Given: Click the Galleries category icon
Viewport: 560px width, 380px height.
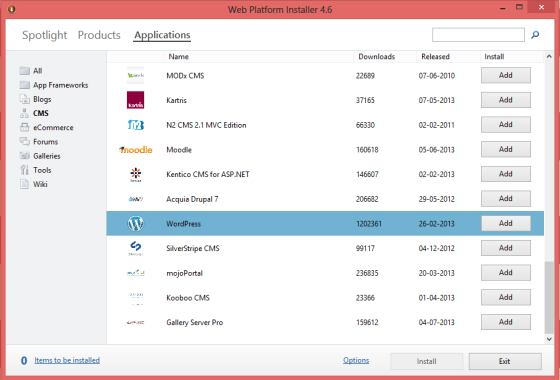Looking at the screenshot, I should tap(25, 155).
